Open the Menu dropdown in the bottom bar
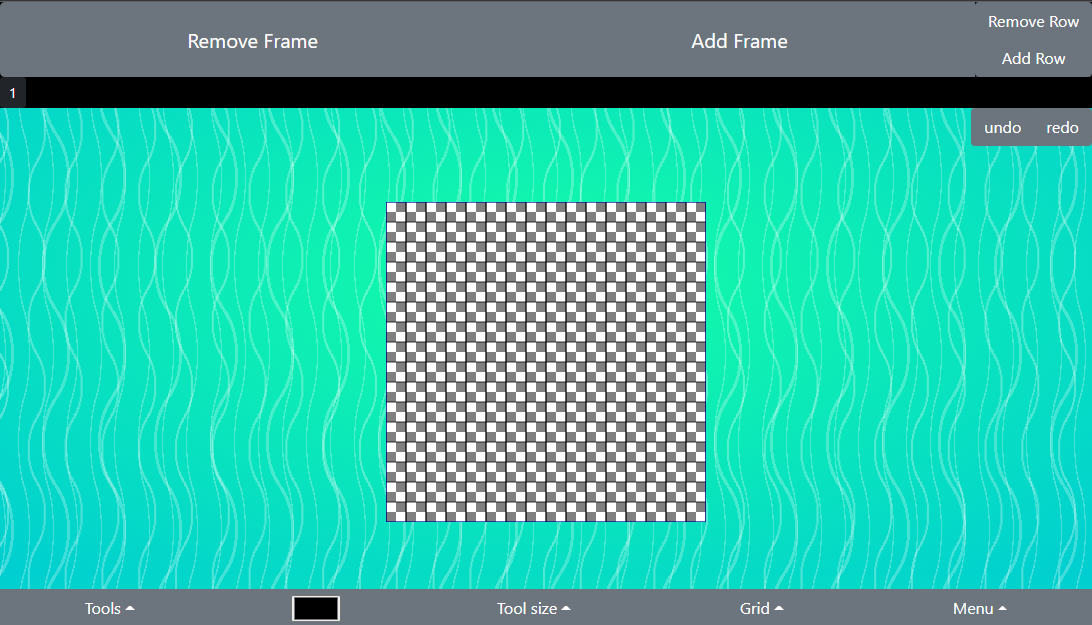Image resolution: width=1092 pixels, height=625 pixels. 978,608
